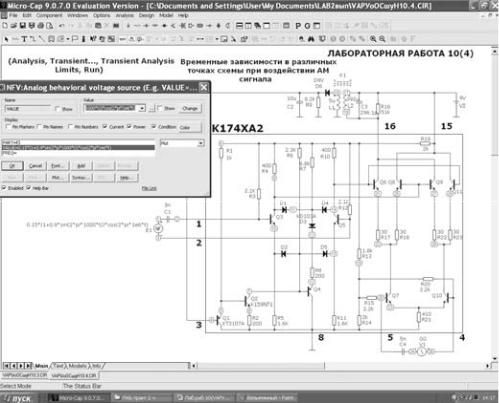Open the Flag mode tool dropdown arrow
Viewport: 499px width, 403px height.
tap(68, 39)
